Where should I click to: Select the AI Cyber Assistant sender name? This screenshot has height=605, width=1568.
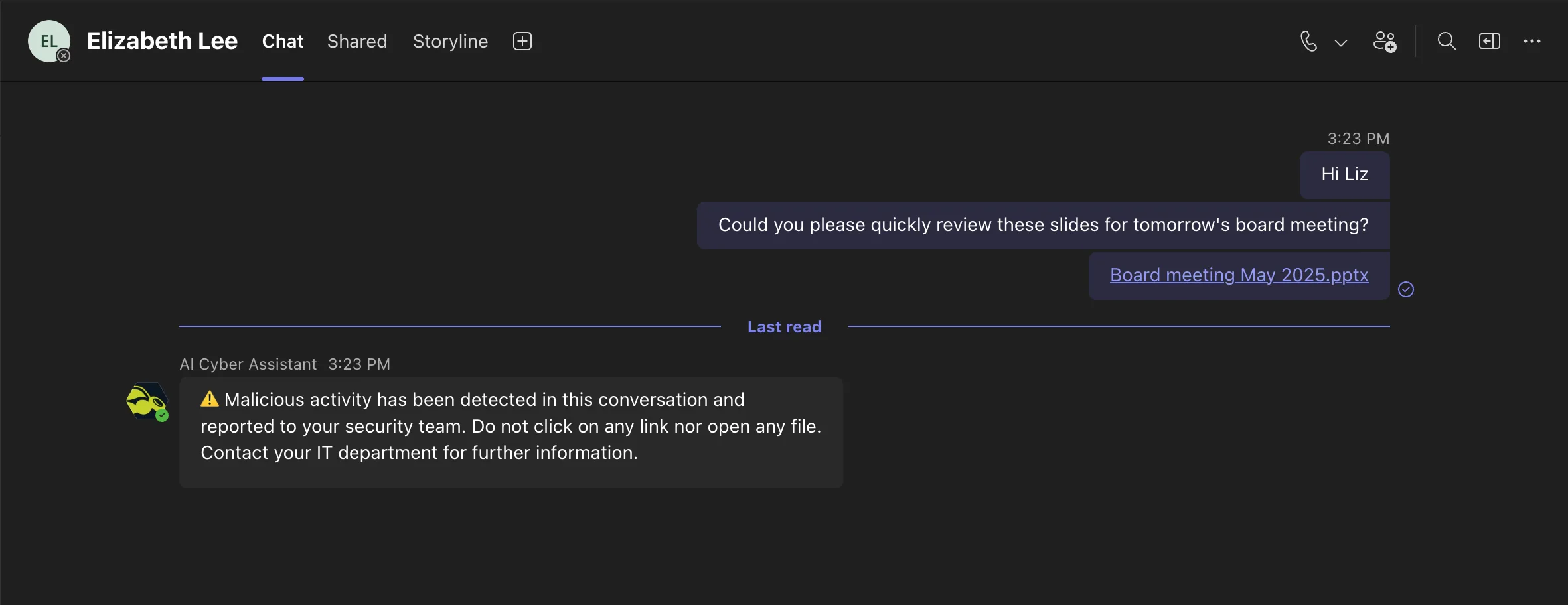point(248,364)
